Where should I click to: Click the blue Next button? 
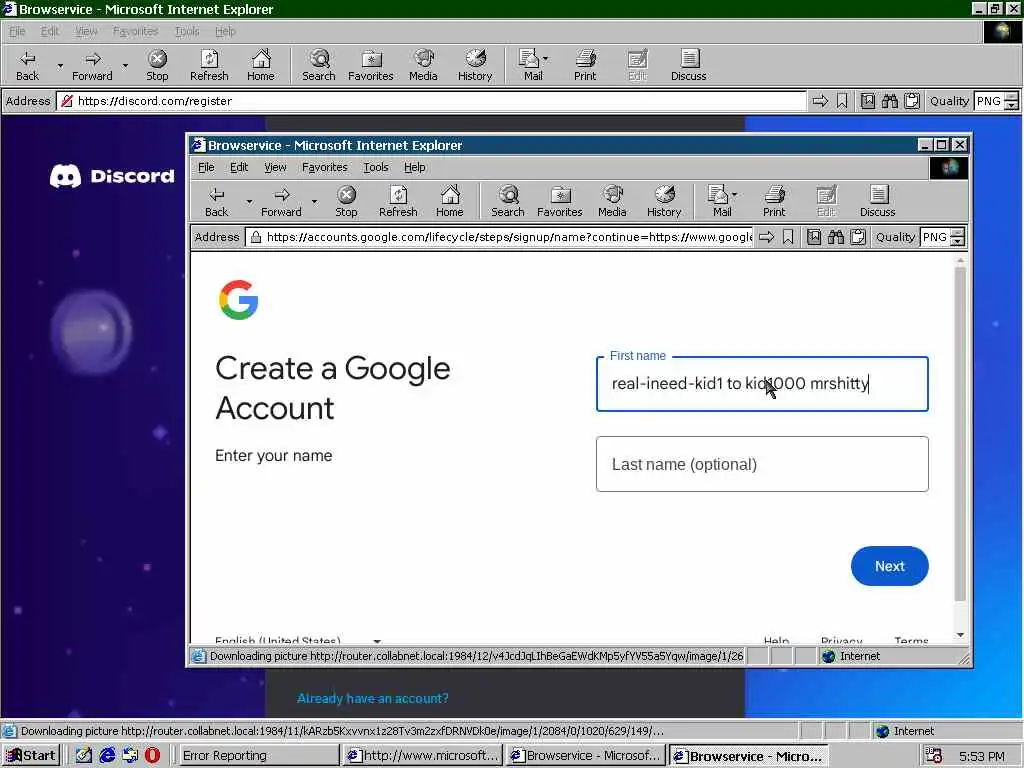(x=889, y=566)
